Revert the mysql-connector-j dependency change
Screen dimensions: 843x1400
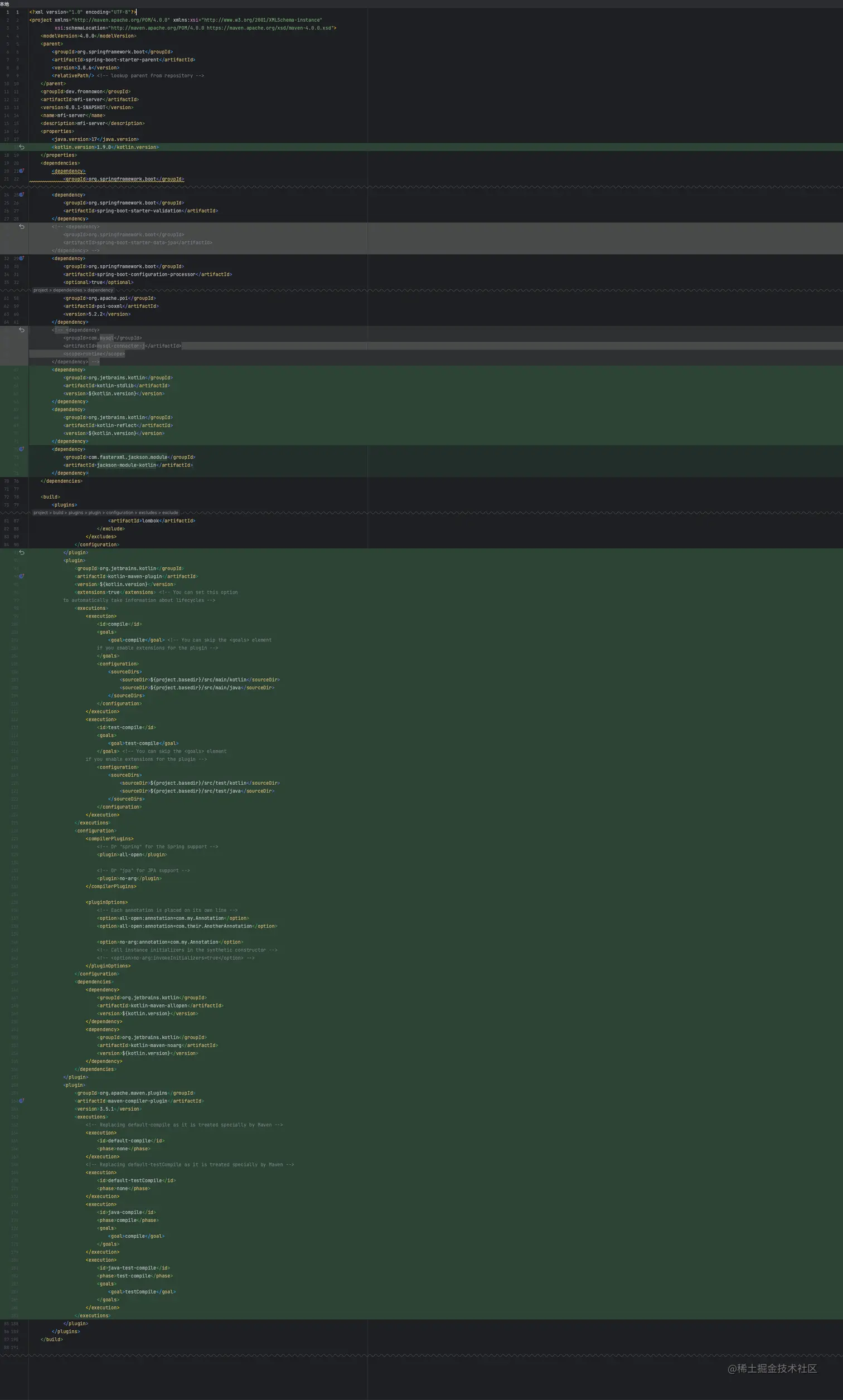[x=22, y=330]
